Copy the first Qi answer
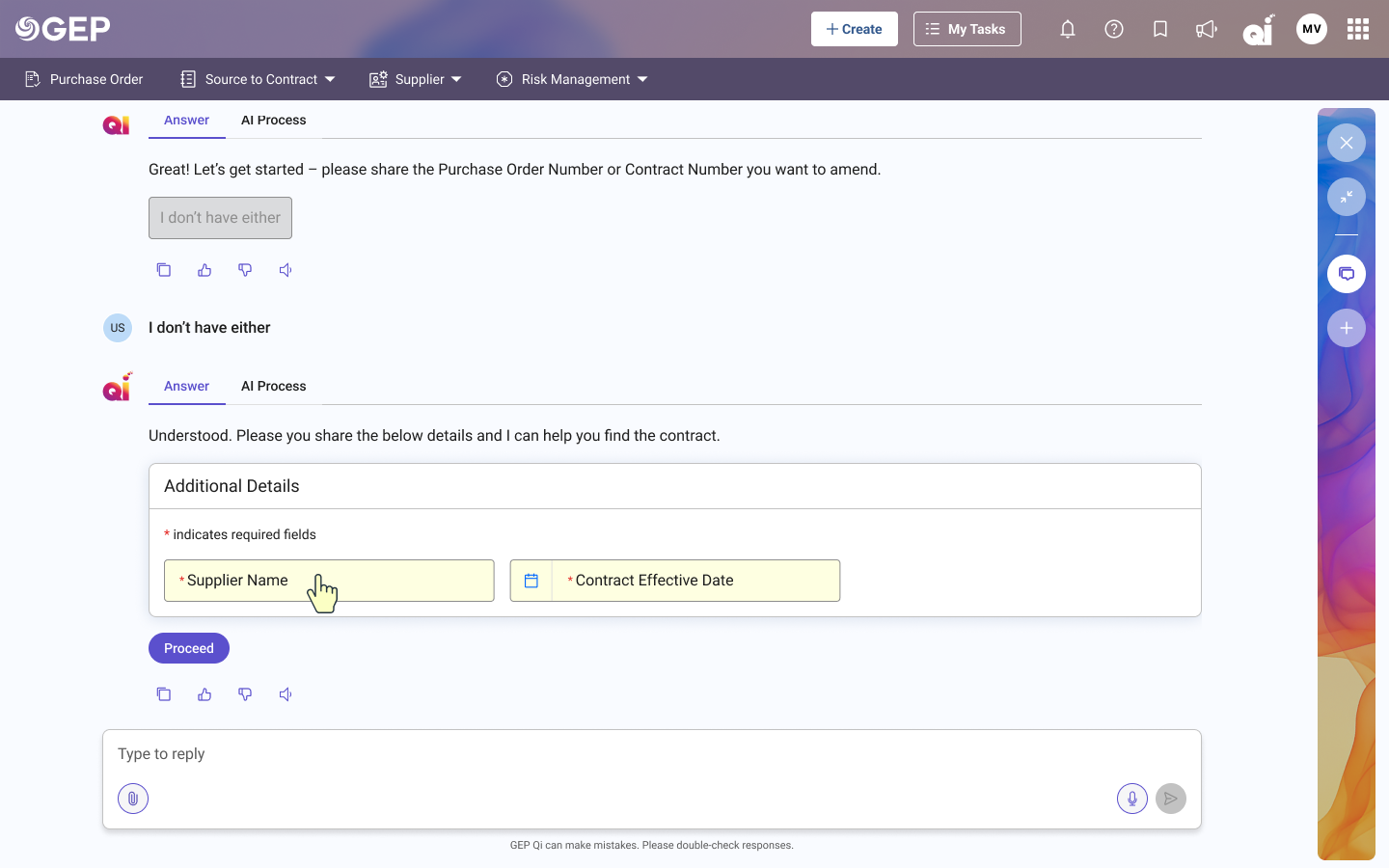Image resolution: width=1389 pixels, height=868 pixels. click(x=164, y=270)
